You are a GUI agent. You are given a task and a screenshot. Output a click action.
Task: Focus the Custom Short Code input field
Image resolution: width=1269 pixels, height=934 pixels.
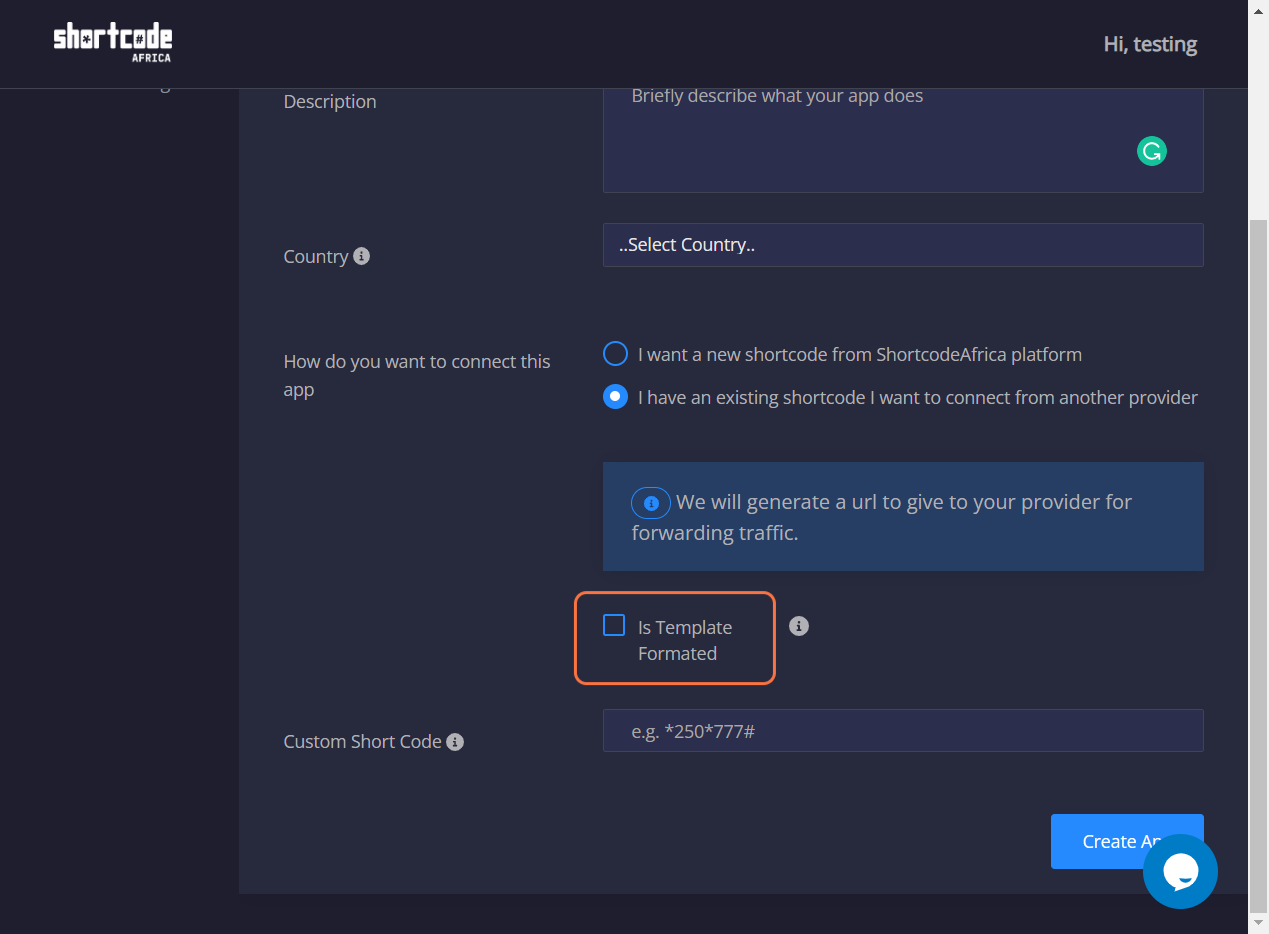pos(903,731)
